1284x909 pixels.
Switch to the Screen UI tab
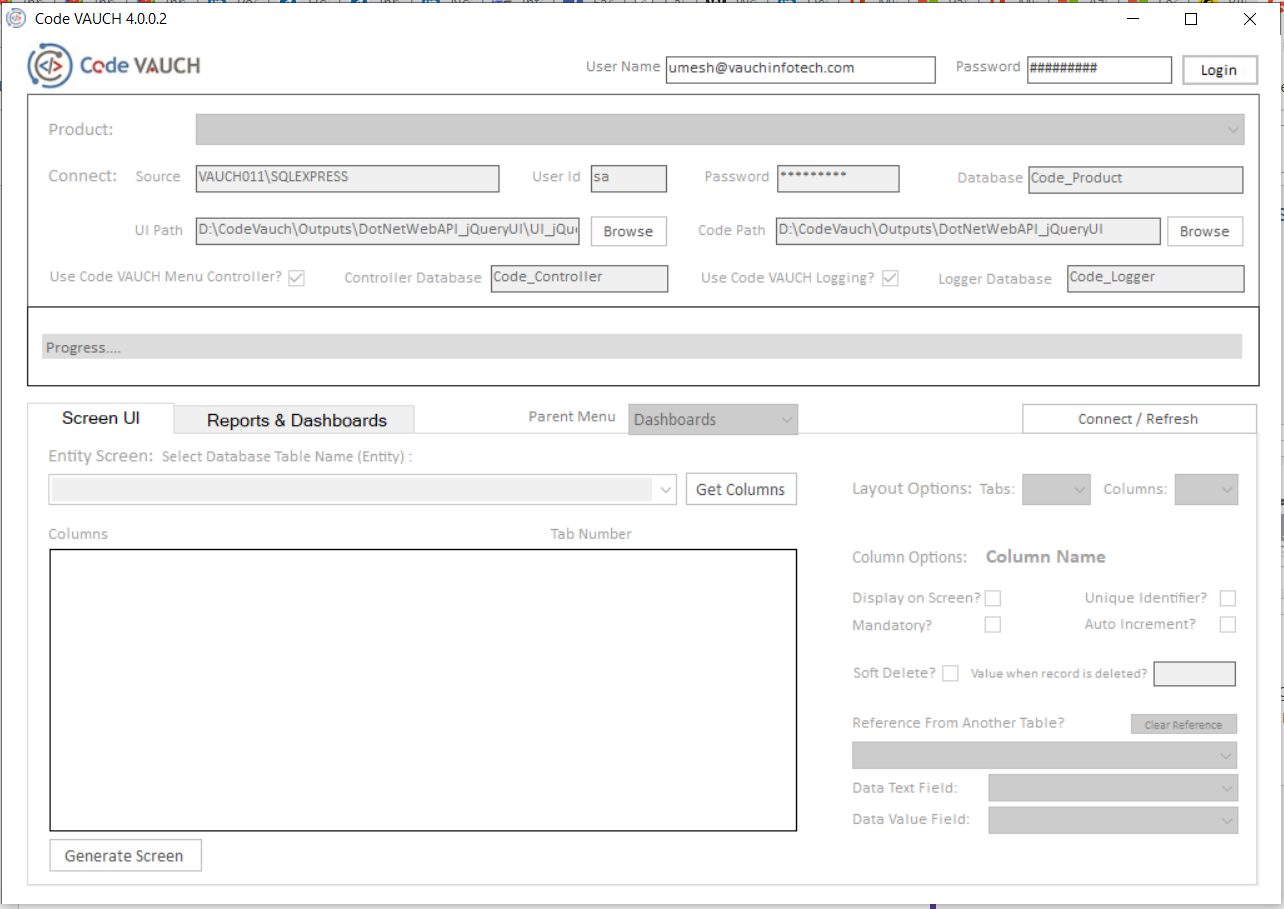(101, 419)
